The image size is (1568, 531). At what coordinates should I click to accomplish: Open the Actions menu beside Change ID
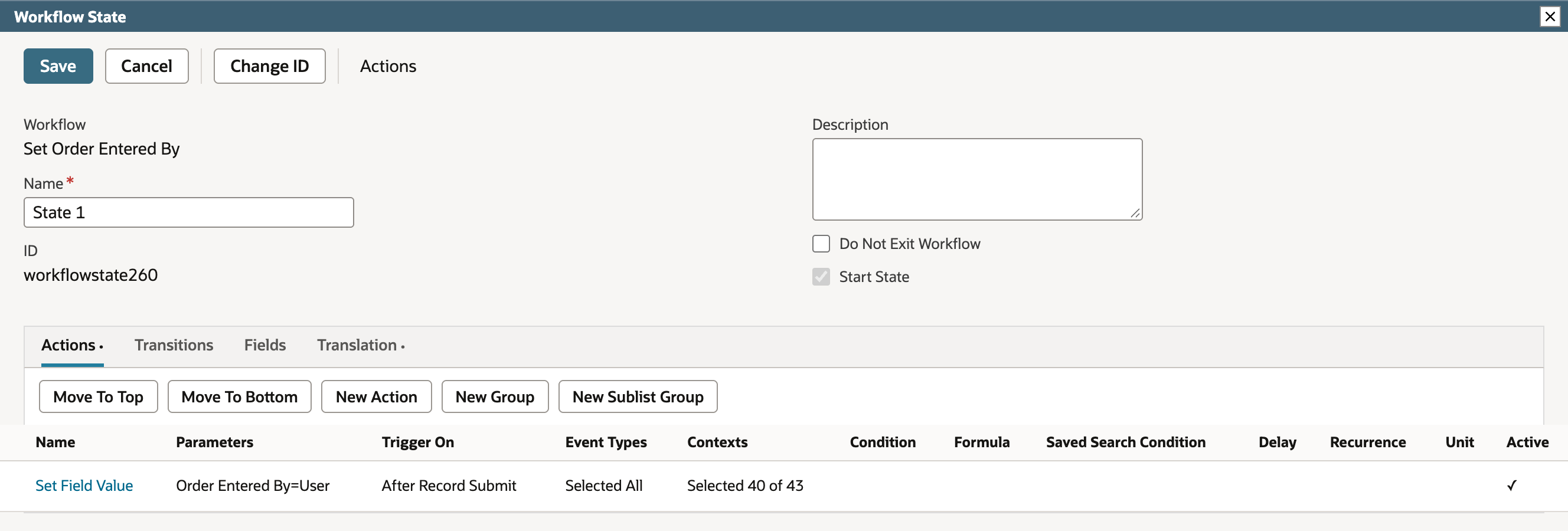388,65
